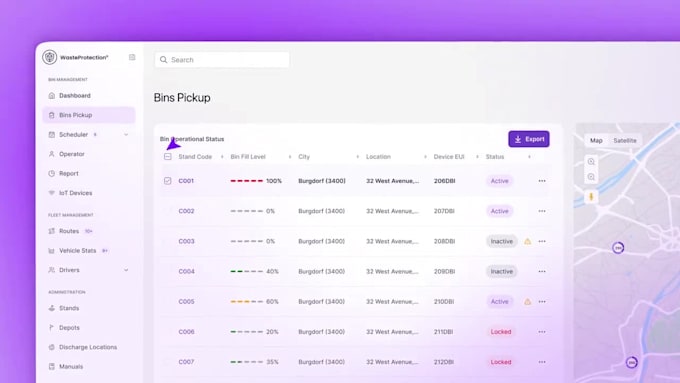Open more options menu for C006
This screenshot has height=383, width=680.
tap(542, 332)
